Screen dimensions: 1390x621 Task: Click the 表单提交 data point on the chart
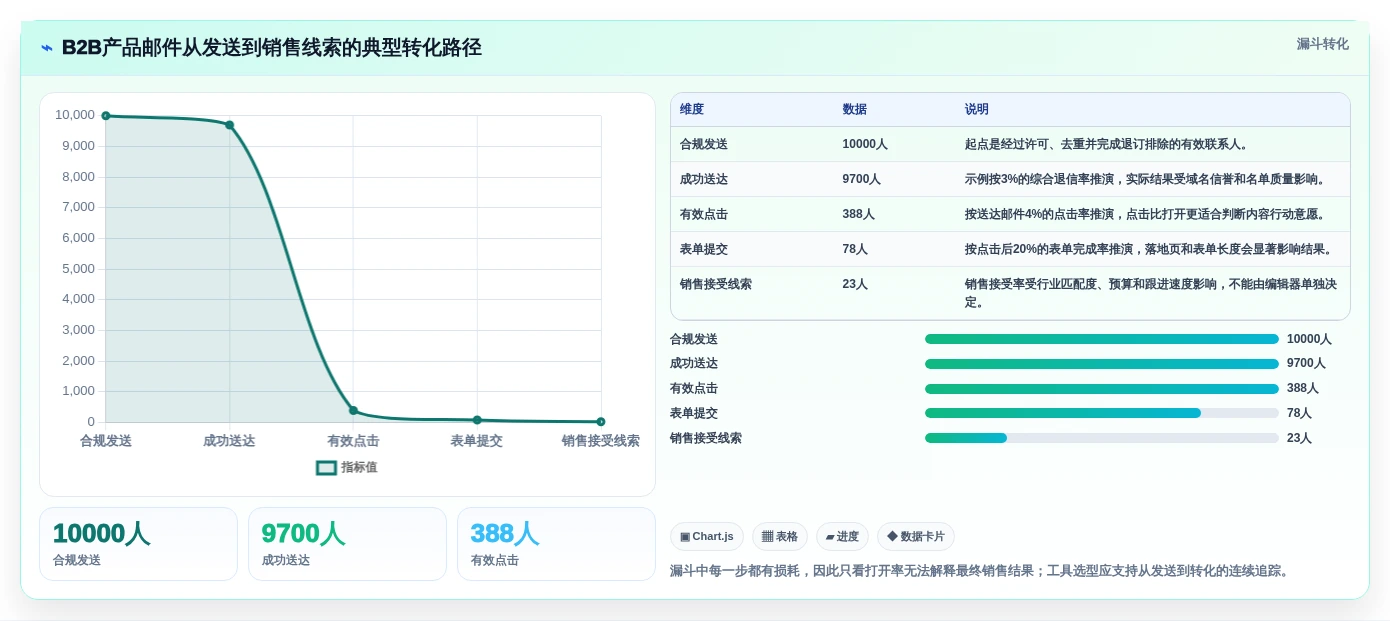point(477,420)
